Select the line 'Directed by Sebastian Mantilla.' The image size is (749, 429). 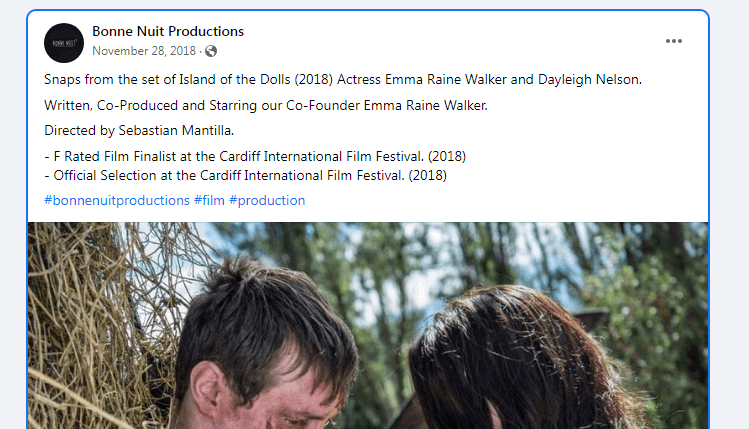coord(139,130)
